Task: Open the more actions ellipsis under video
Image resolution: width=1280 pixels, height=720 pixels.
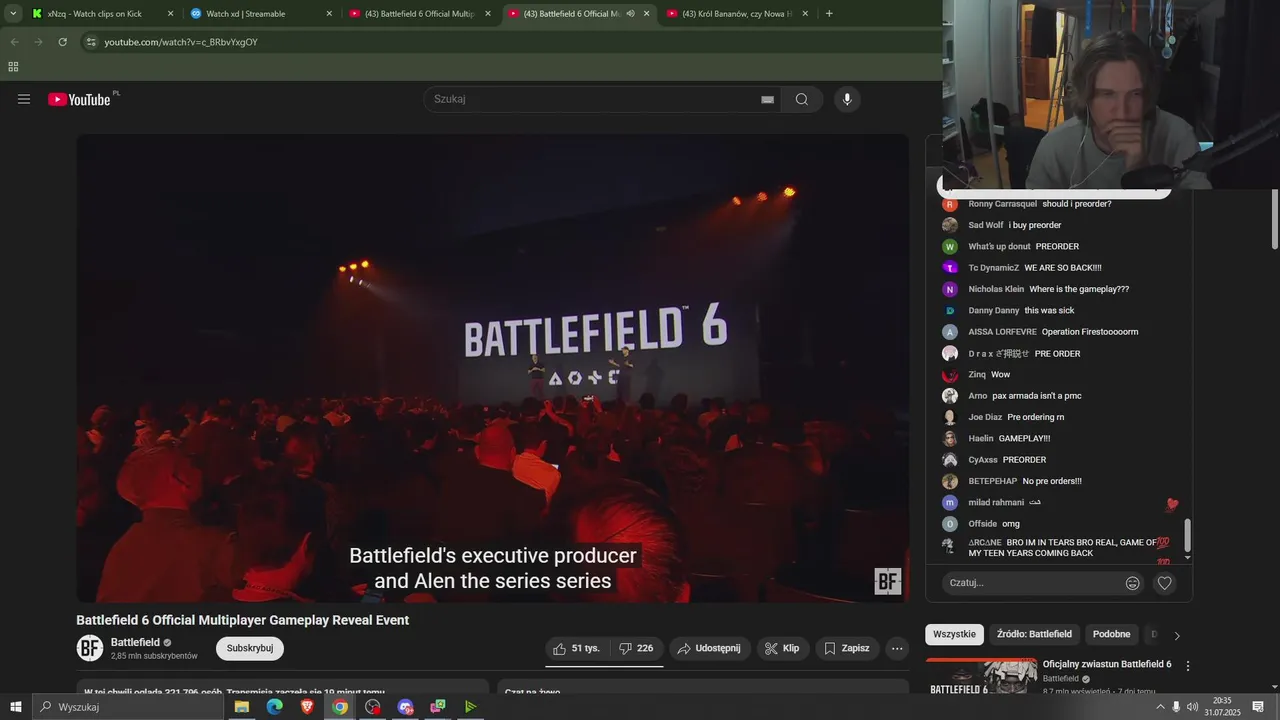Action: tap(897, 648)
